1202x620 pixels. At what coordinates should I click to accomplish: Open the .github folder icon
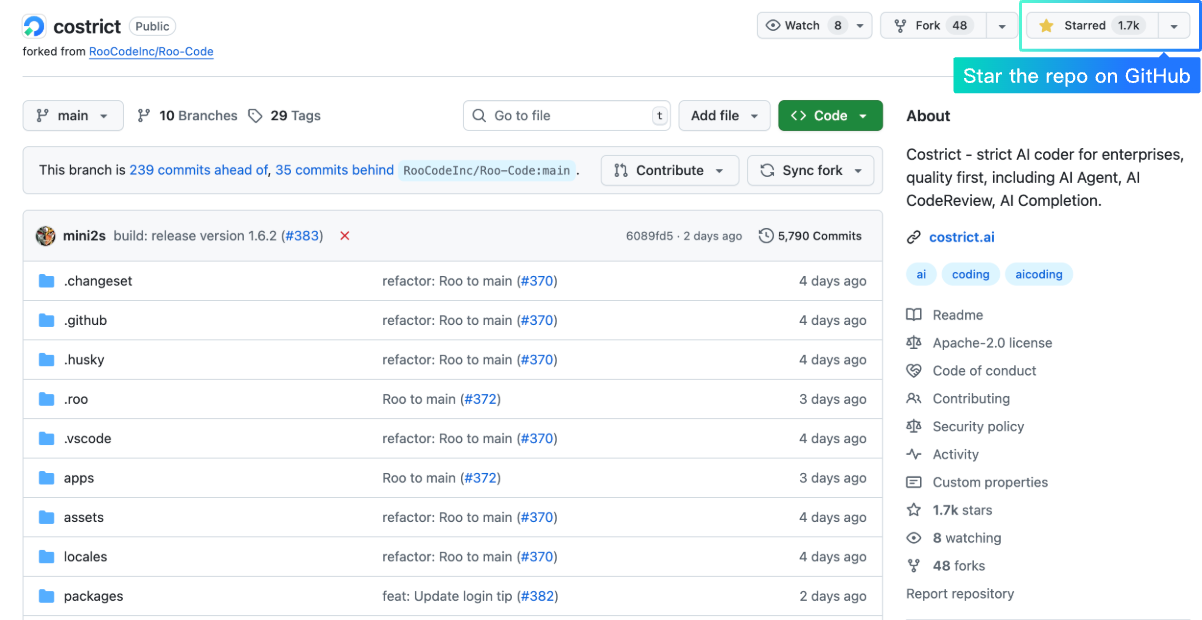[46, 321]
